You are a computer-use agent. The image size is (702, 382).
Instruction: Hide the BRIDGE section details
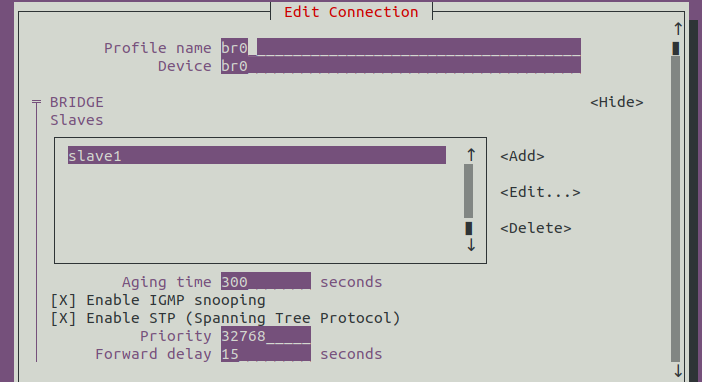(x=616, y=102)
